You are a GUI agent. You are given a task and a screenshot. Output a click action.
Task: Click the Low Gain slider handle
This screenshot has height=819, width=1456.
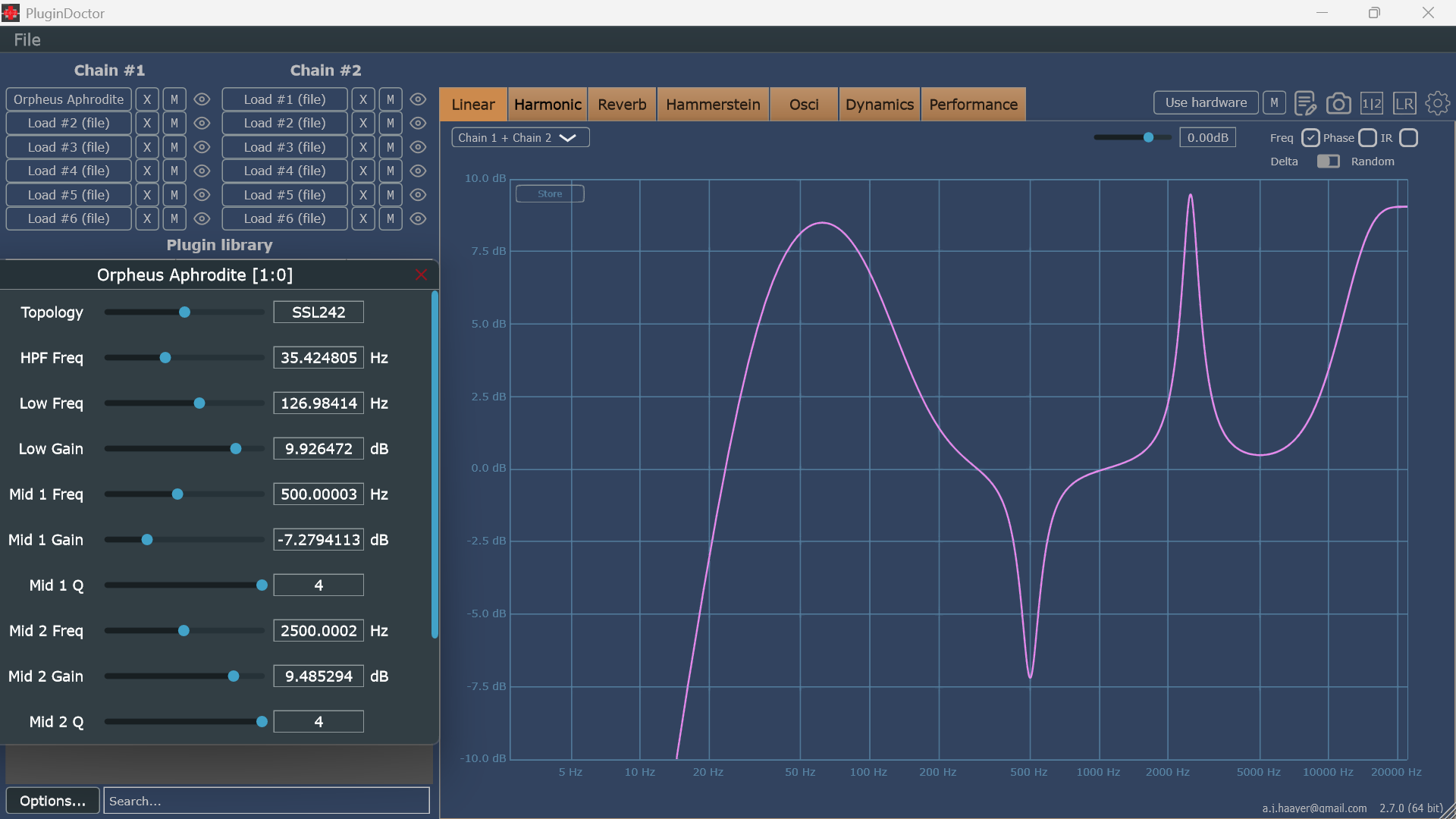click(x=236, y=449)
